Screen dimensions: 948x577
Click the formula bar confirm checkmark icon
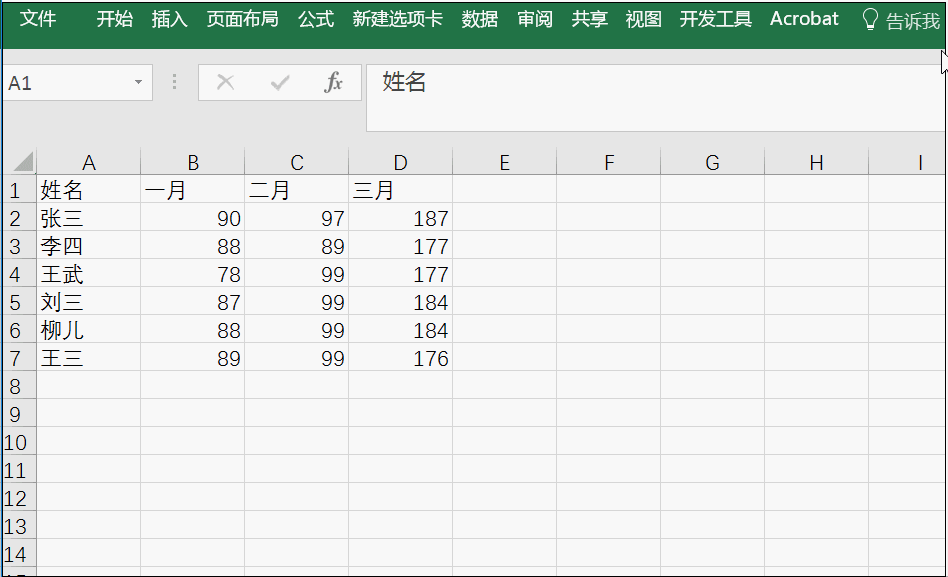click(279, 82)
